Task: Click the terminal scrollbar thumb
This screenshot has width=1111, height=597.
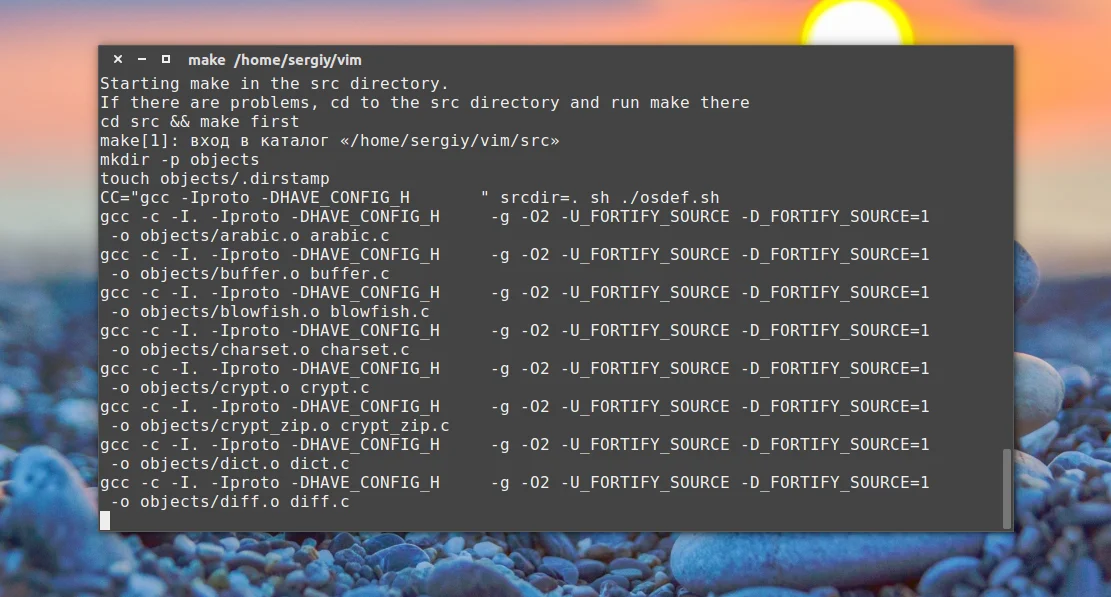Action: [x=1007, y=489]
